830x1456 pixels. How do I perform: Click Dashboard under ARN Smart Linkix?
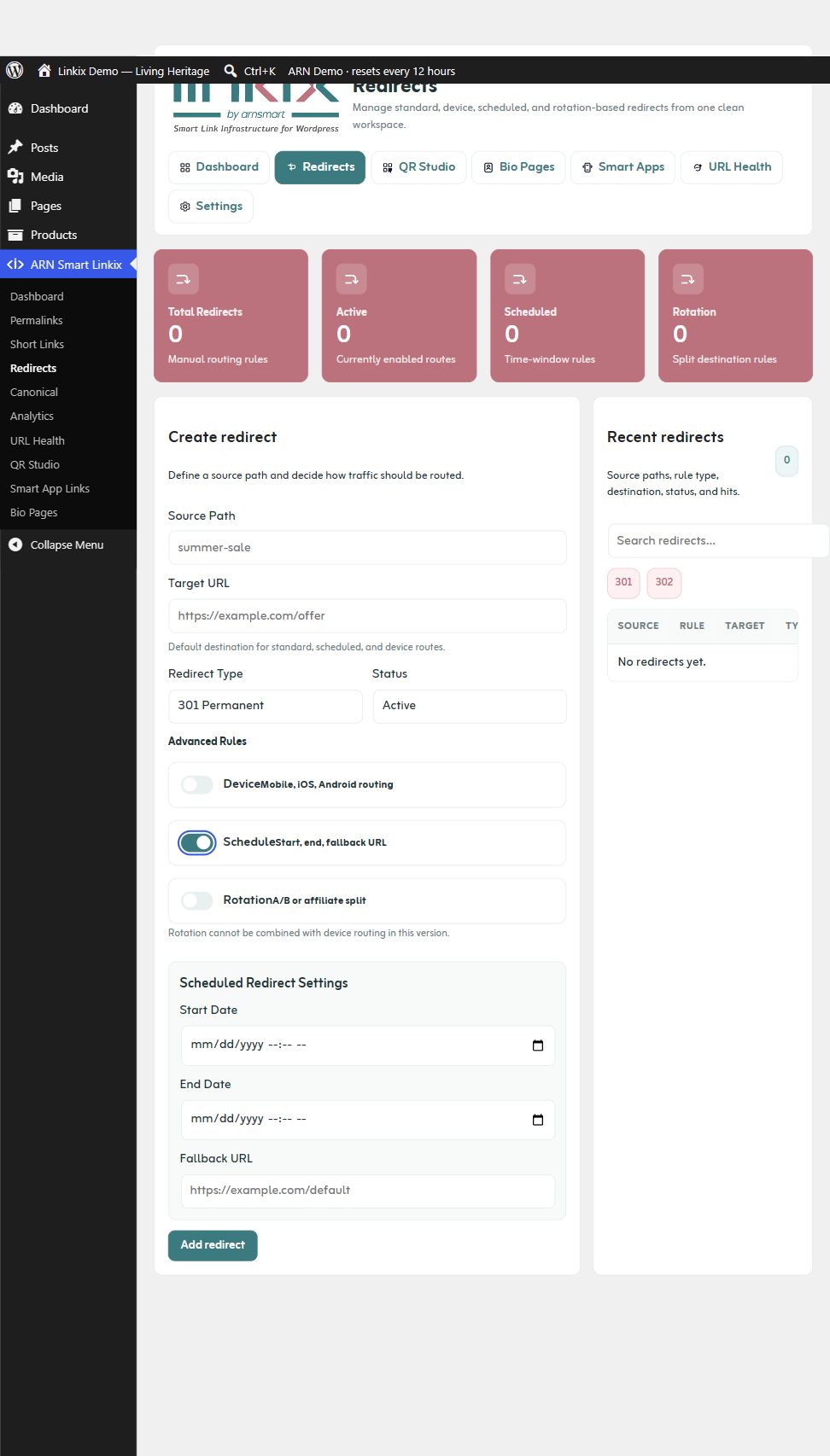coord(37,296)
